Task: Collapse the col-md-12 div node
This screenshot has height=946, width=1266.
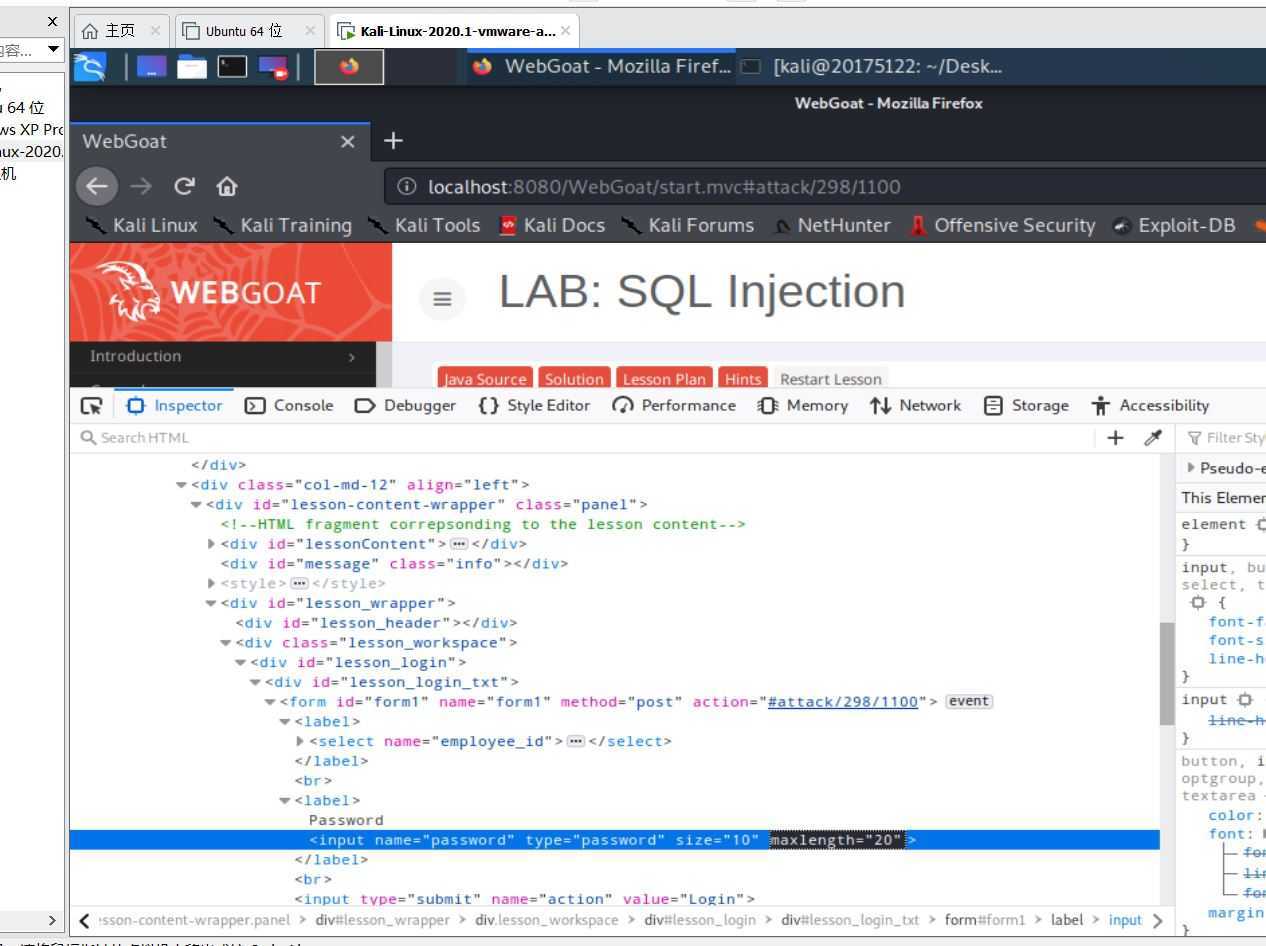Action: click(181, 484)
